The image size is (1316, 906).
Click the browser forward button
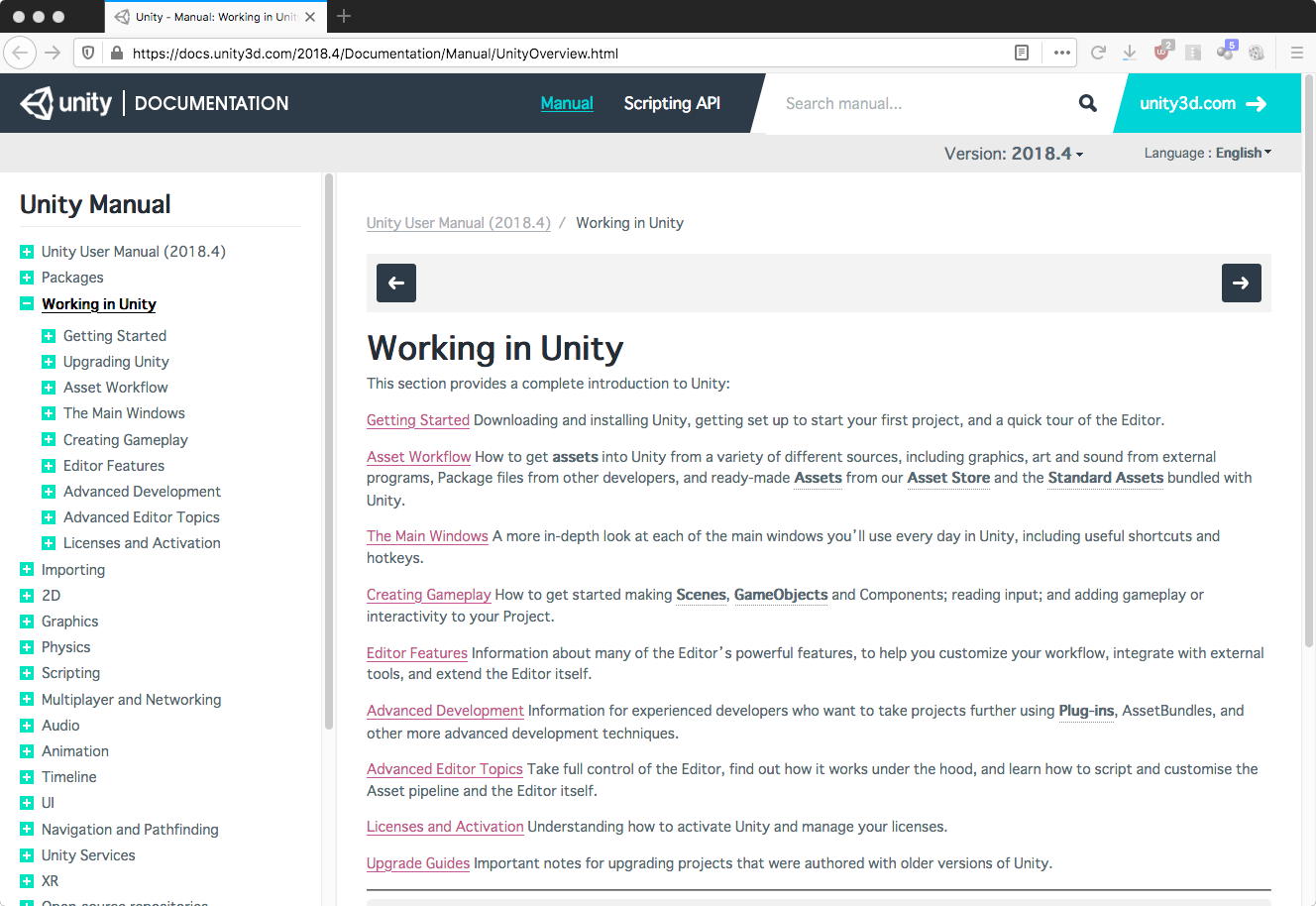click(x=53, y=53)
